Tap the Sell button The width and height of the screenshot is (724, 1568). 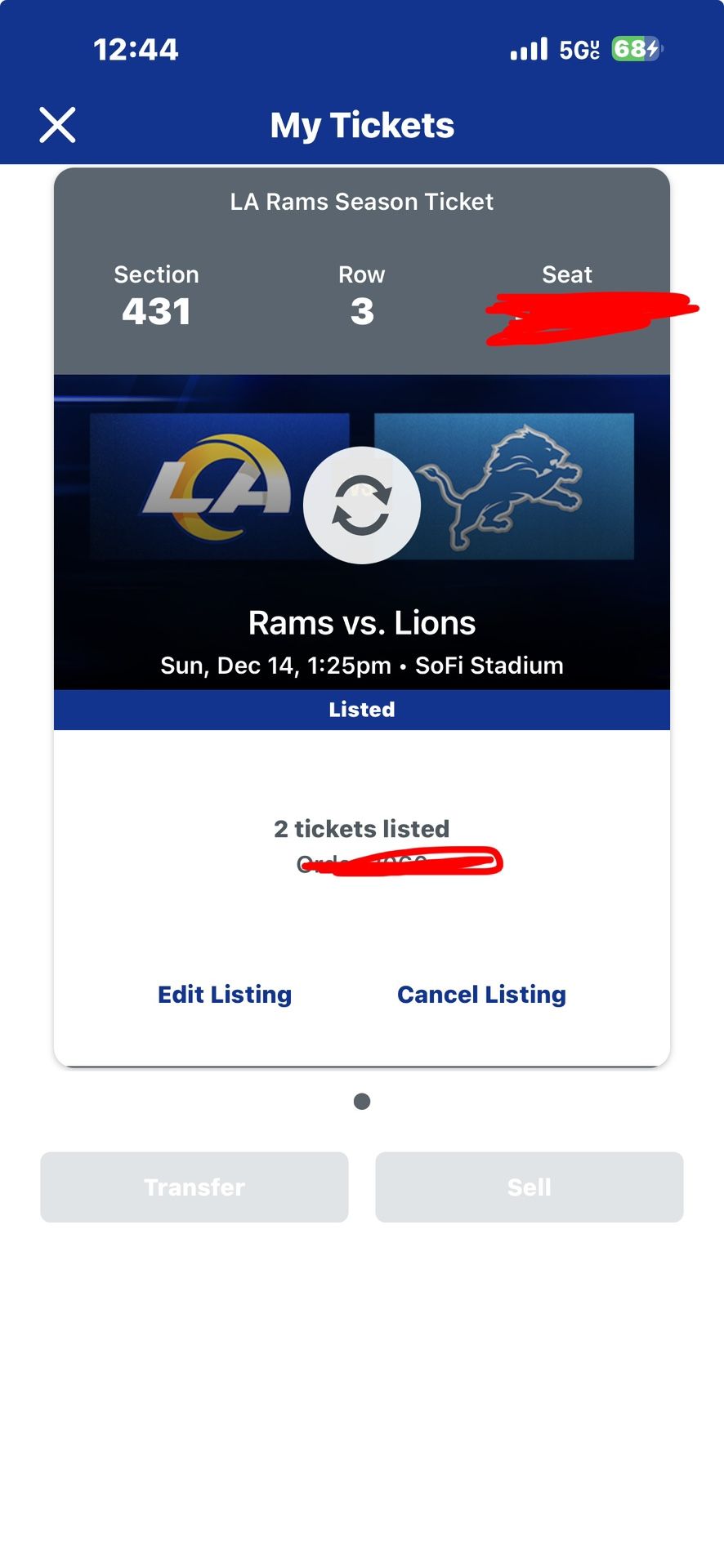[x=529, y=1187]
